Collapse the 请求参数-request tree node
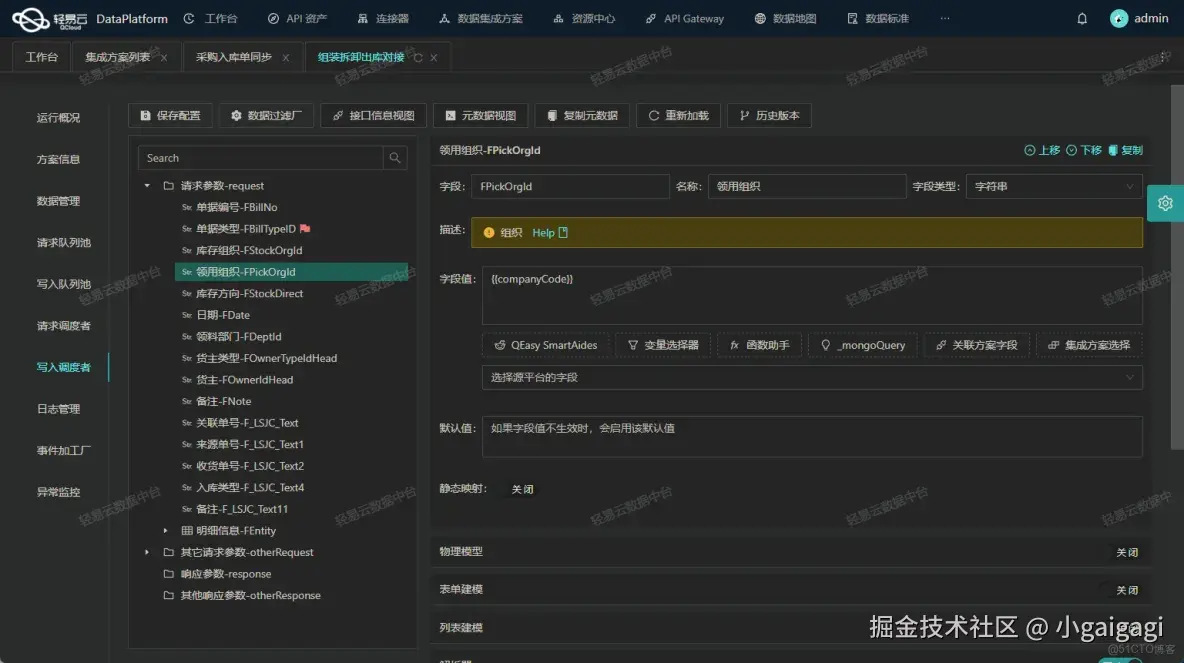This screenshot has height=663, width=1184. 147,185
